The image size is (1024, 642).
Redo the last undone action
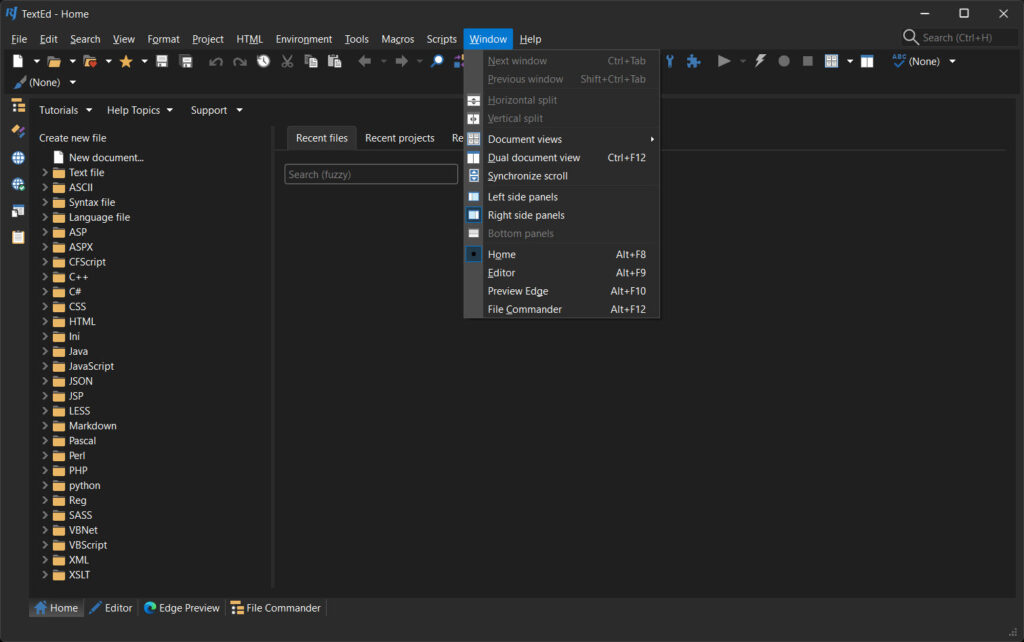(x=240, y=61)
